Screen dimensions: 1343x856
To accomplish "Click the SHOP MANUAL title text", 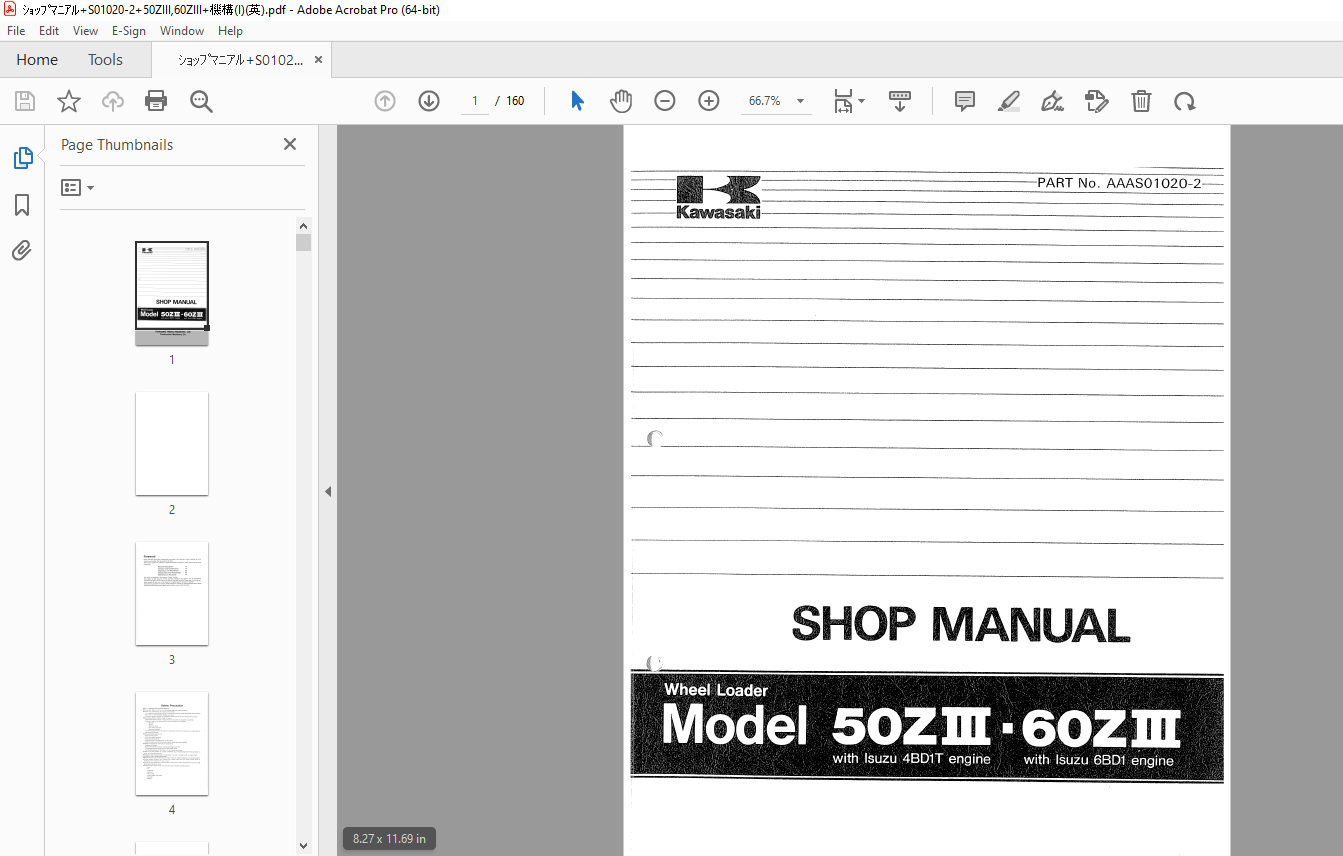I will 960,625.
